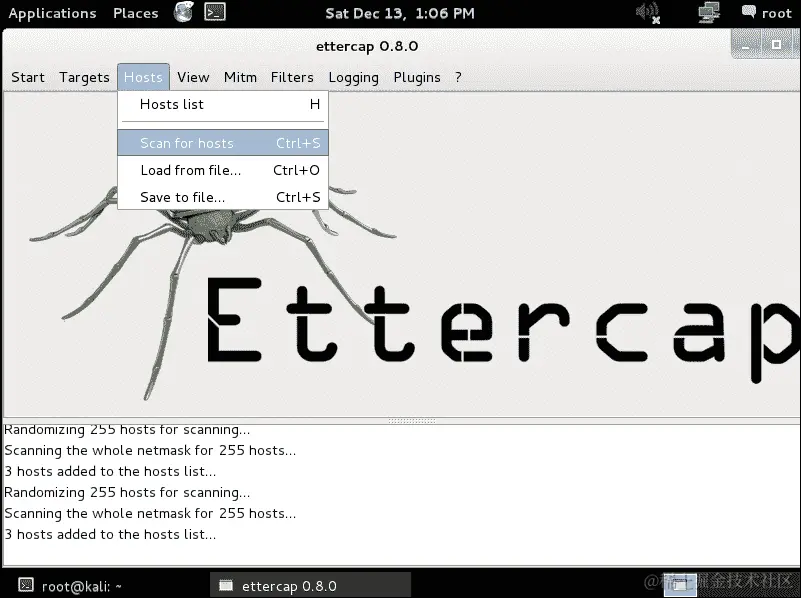The image size is (801, 598).
Task: Open the Filters menu
Action: tap(292, 77)
